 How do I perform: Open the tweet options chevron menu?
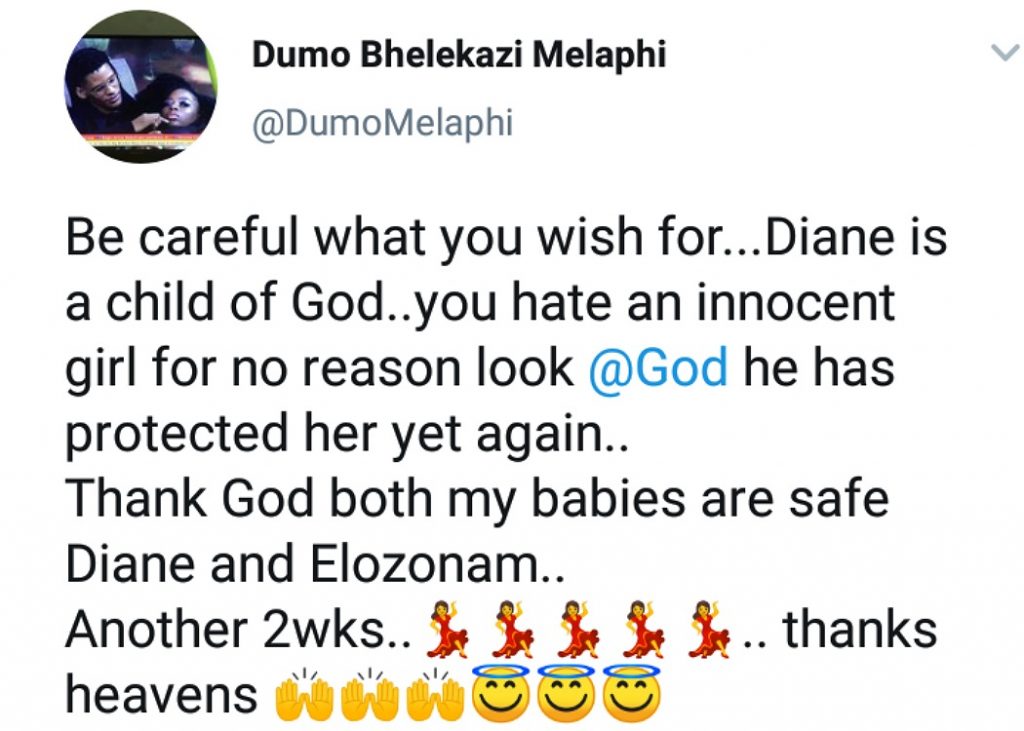click(x=1004, y=52)
